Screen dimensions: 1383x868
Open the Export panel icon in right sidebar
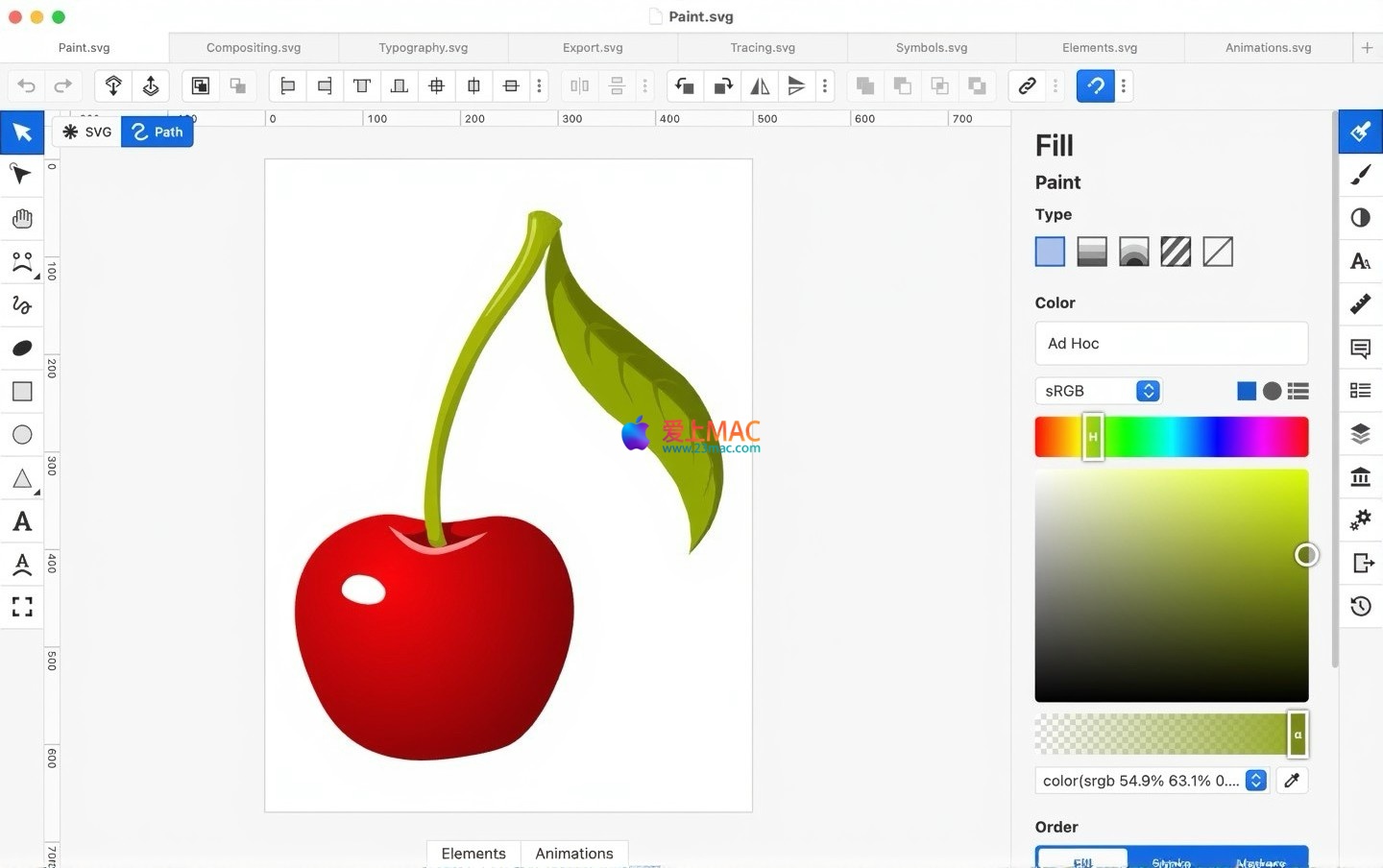pyautogui.click(x=1360, y=563)
